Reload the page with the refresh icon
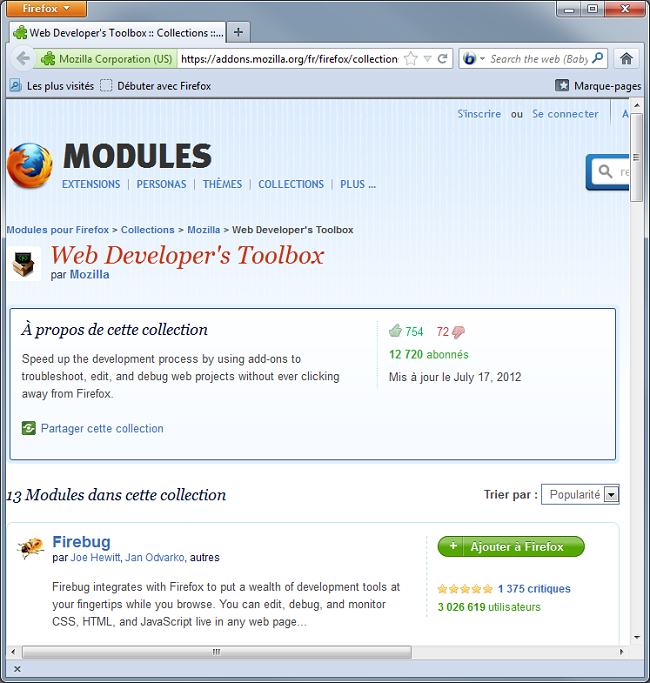 [x=443, y=59]
